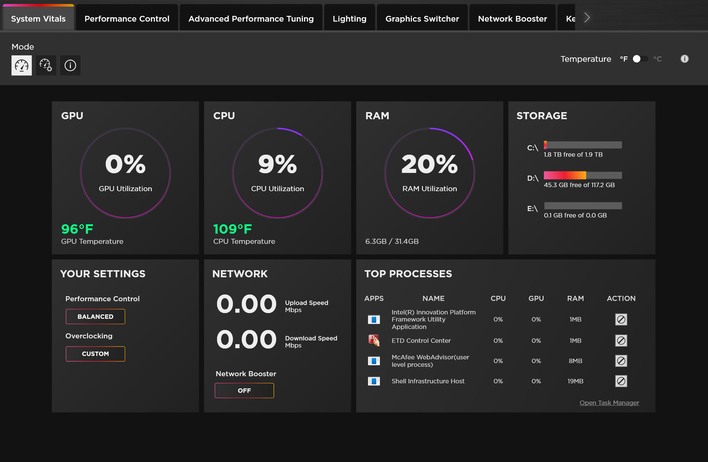This screenshot has height=462, width=708.
Task: End the Intel Innovation Platform Framework process
Action: (x=621, y=320)
